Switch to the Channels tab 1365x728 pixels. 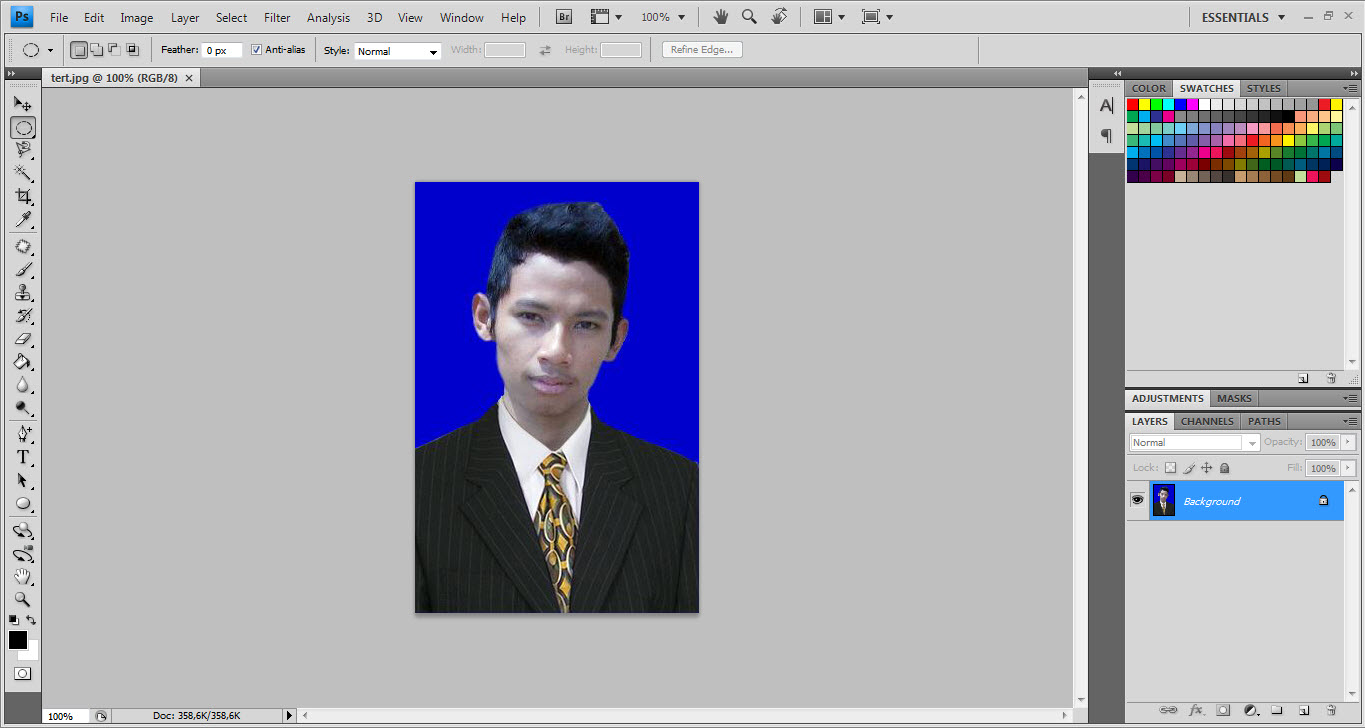click(x=1206, y=421)
